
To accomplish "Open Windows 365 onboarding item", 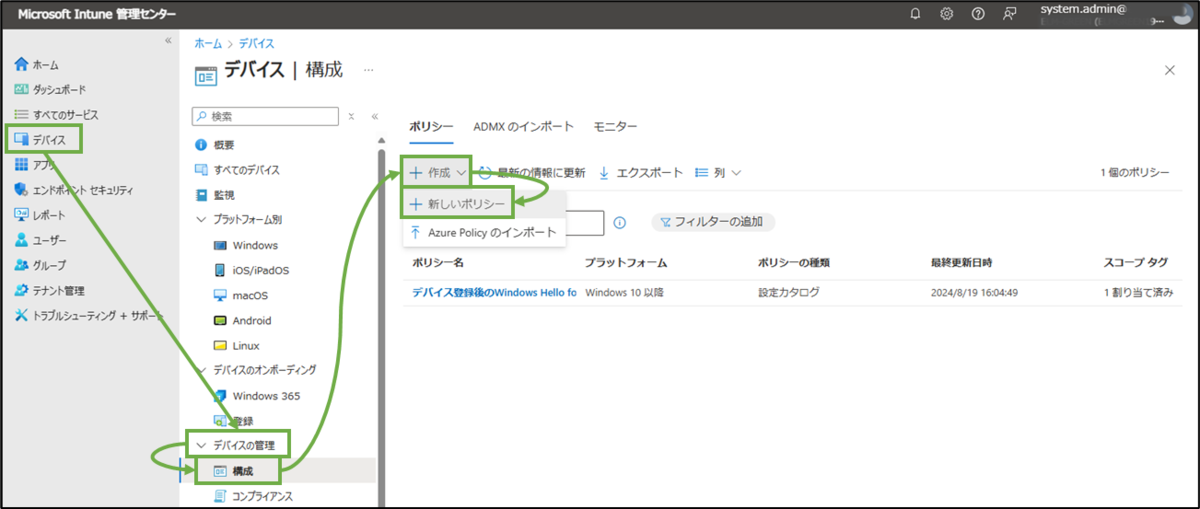I will tap(257, 396).
